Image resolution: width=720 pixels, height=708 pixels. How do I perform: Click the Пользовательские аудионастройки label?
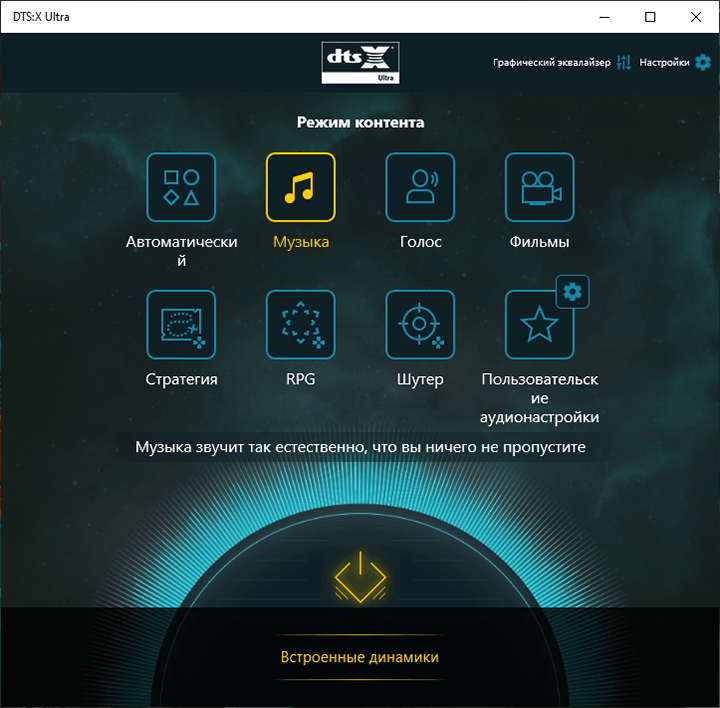click(x=540, y=398)
